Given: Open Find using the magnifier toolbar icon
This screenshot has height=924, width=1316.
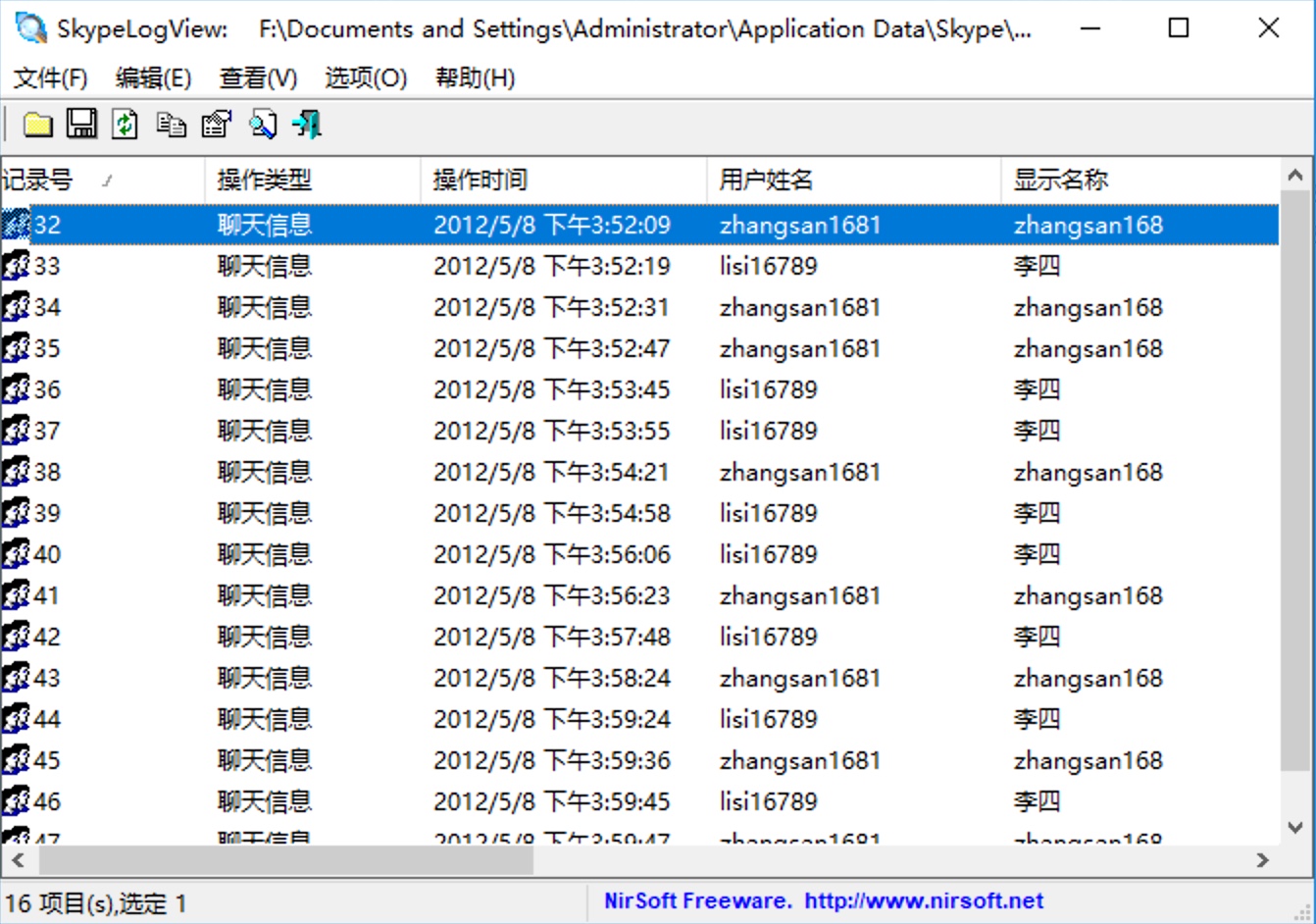Looking at the screenshot, I should click(262, 124).
